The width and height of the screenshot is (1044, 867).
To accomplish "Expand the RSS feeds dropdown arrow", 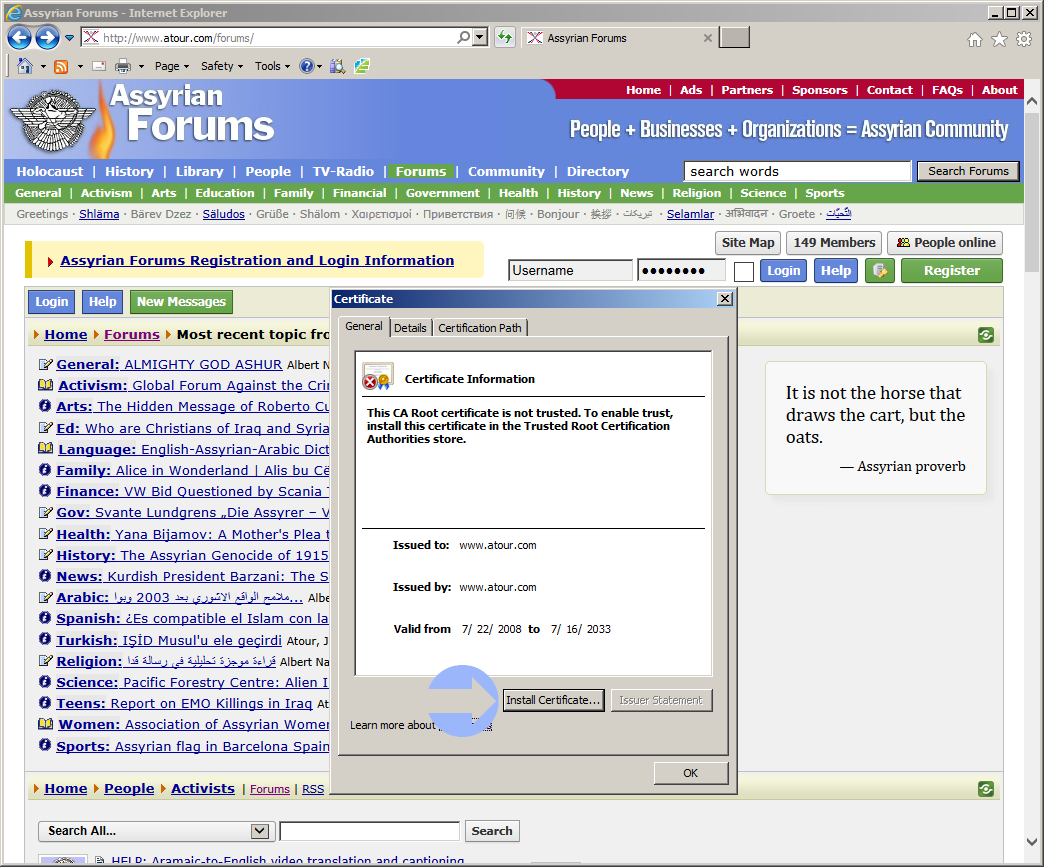I will (x=80, y=66).
